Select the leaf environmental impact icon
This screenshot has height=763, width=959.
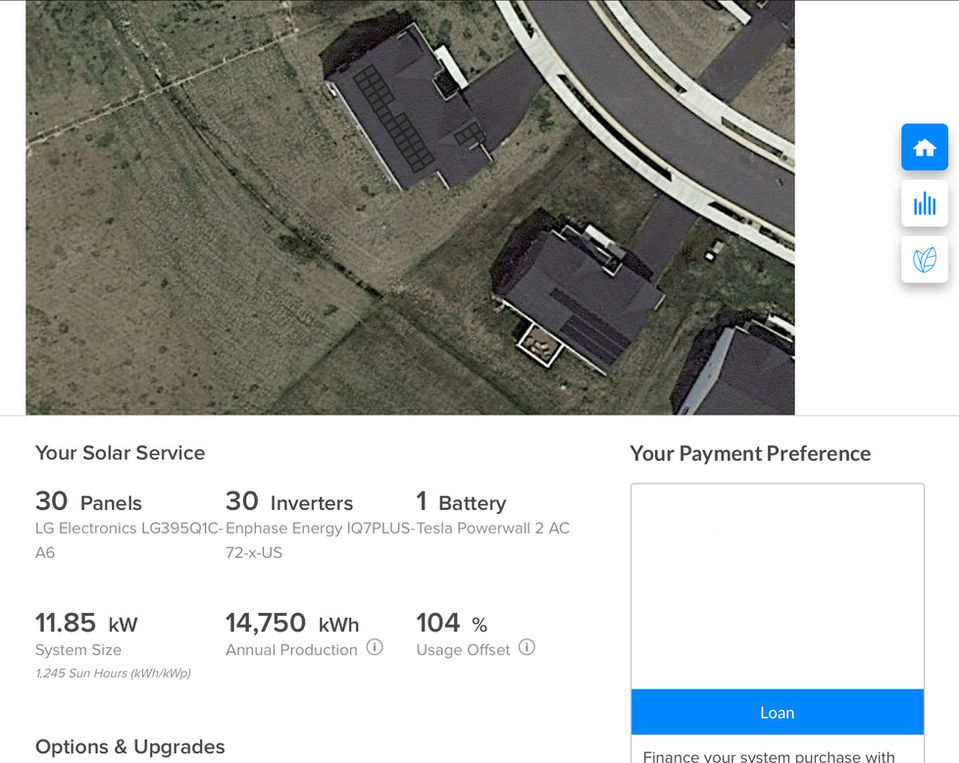tap(924, 260)
